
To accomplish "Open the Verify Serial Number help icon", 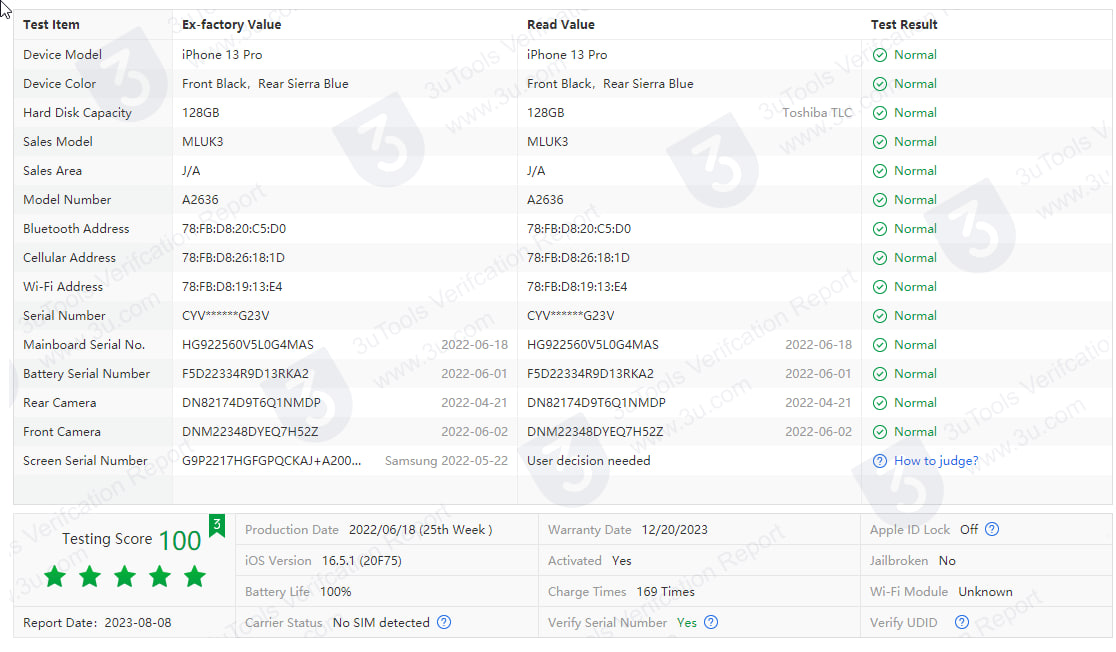I will (710, 622).
